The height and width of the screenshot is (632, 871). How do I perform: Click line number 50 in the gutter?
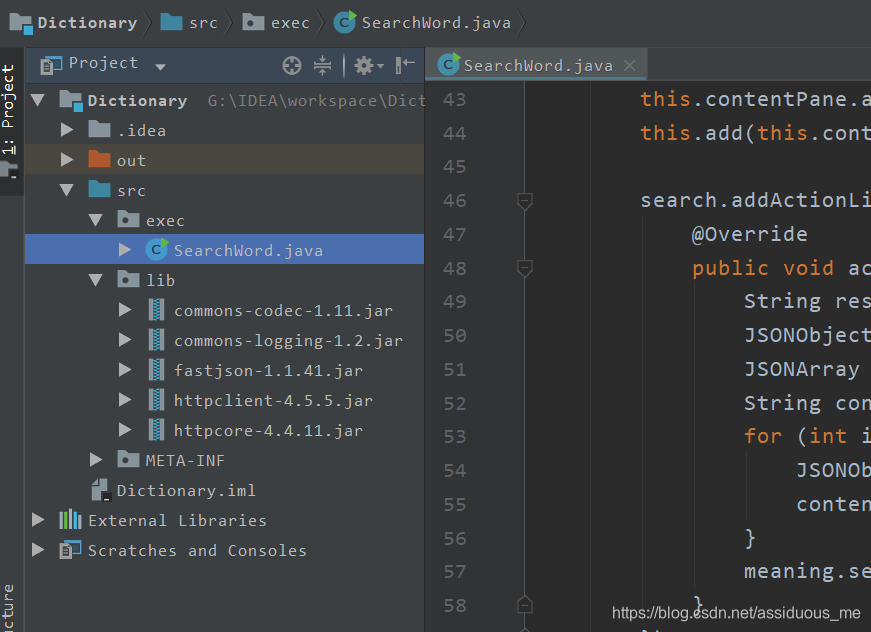455,335
